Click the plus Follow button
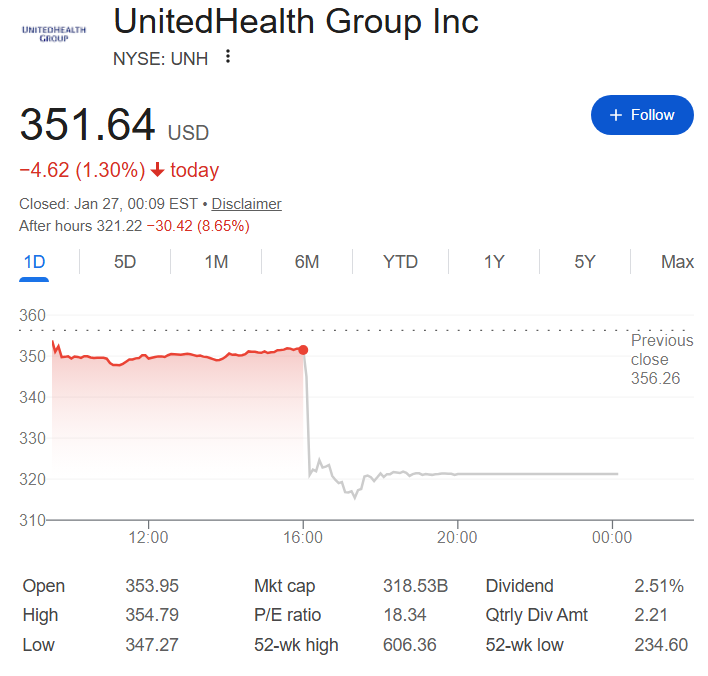Screen dimensions: 708x676 642,115
